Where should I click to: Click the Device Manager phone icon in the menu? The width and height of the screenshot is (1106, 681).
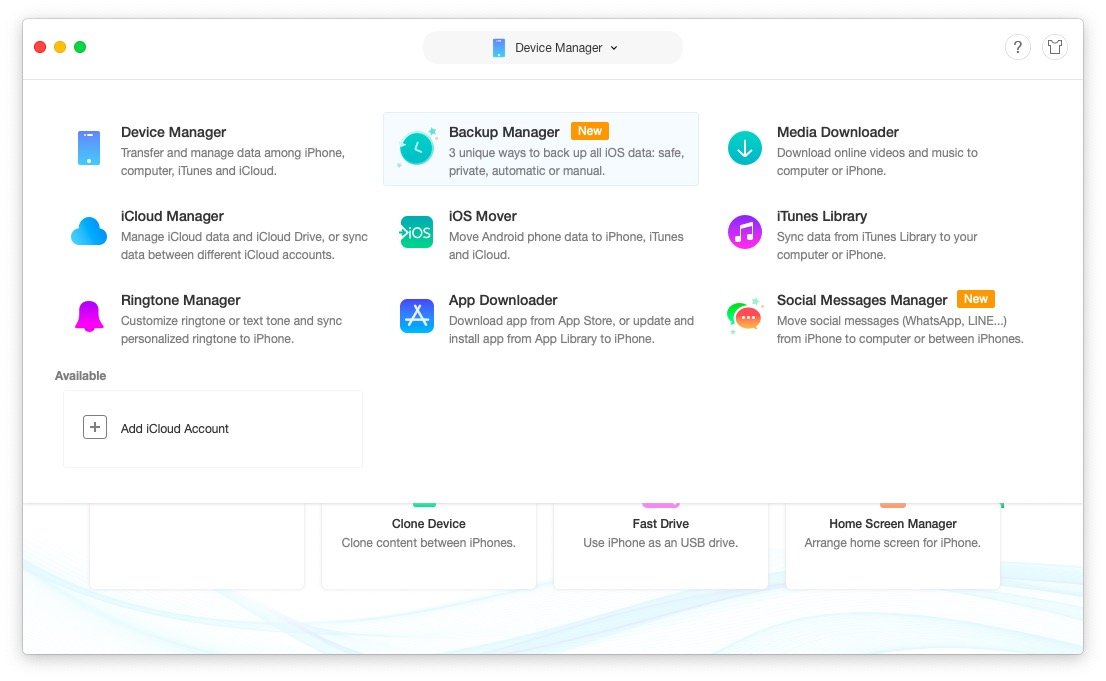coord(89,147)
